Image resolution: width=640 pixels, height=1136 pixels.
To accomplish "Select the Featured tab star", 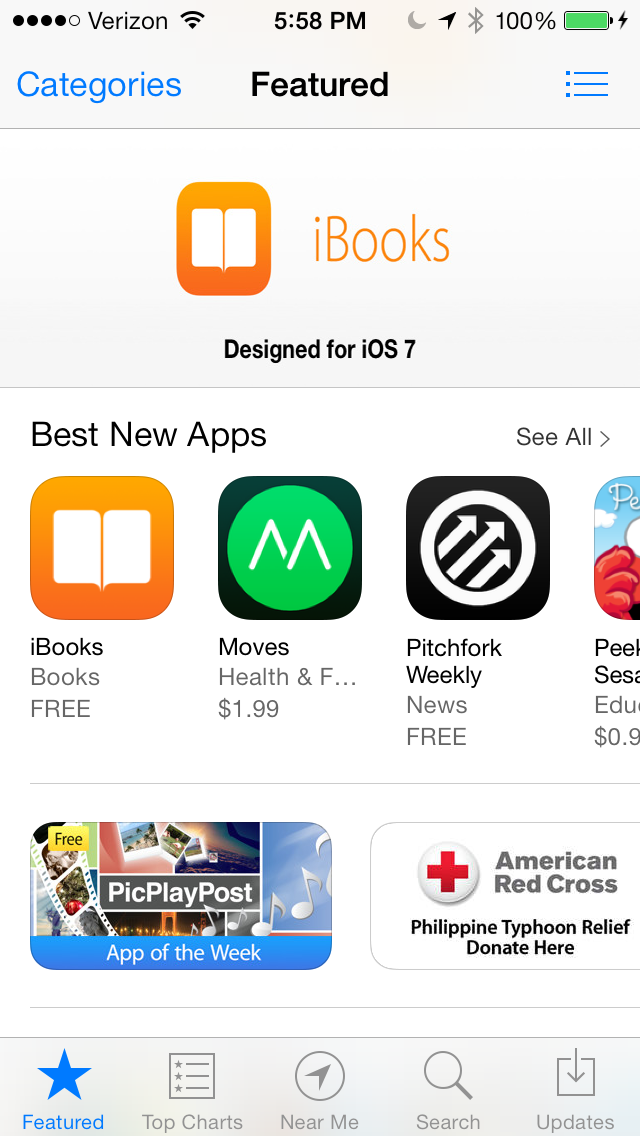I will (64, 1076).
